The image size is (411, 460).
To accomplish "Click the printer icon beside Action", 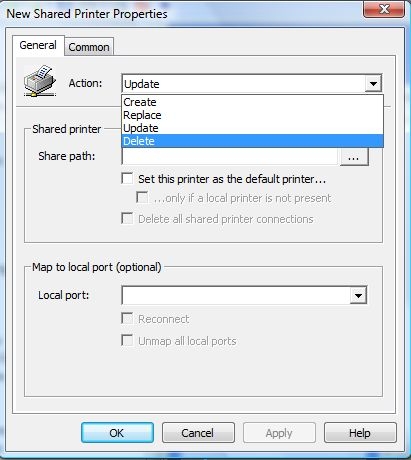I will pyautogui.click(x=40, y=81).
